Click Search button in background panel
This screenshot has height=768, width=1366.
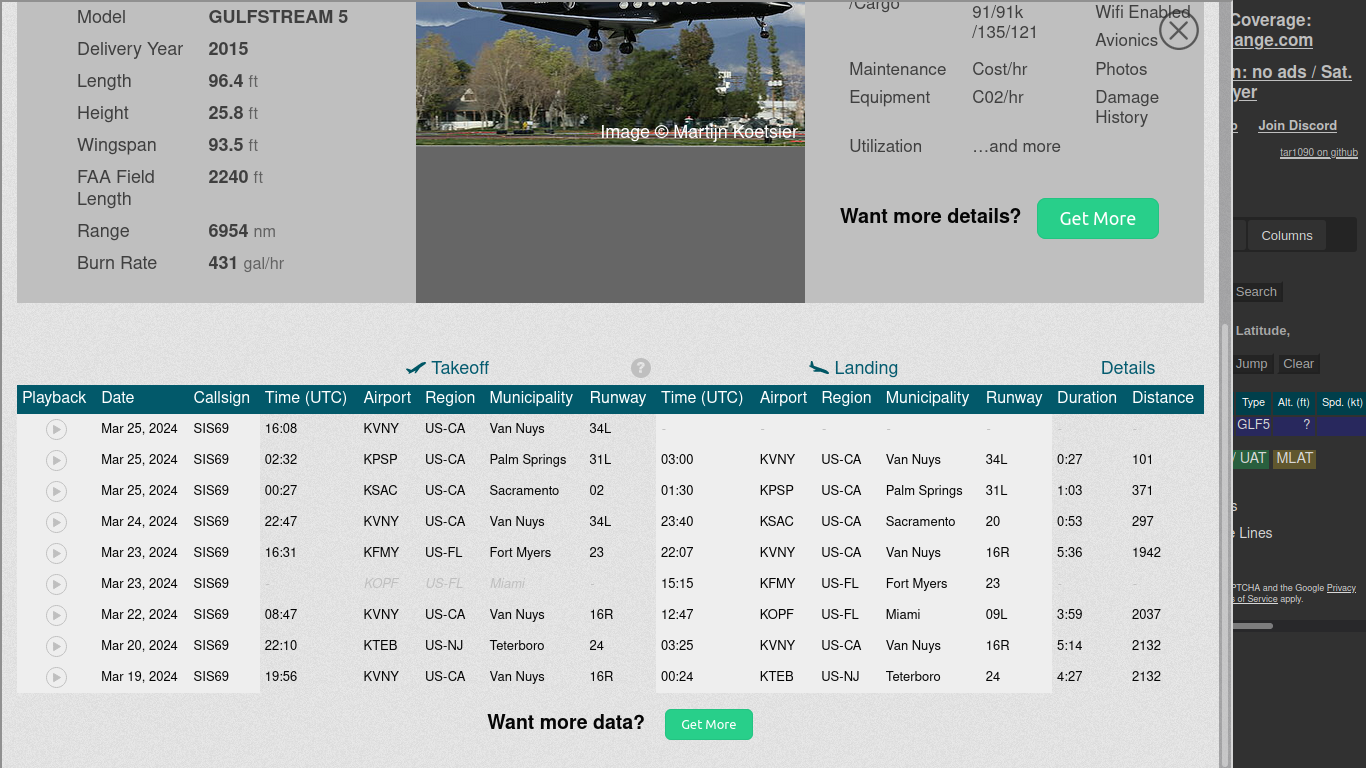1256,292
